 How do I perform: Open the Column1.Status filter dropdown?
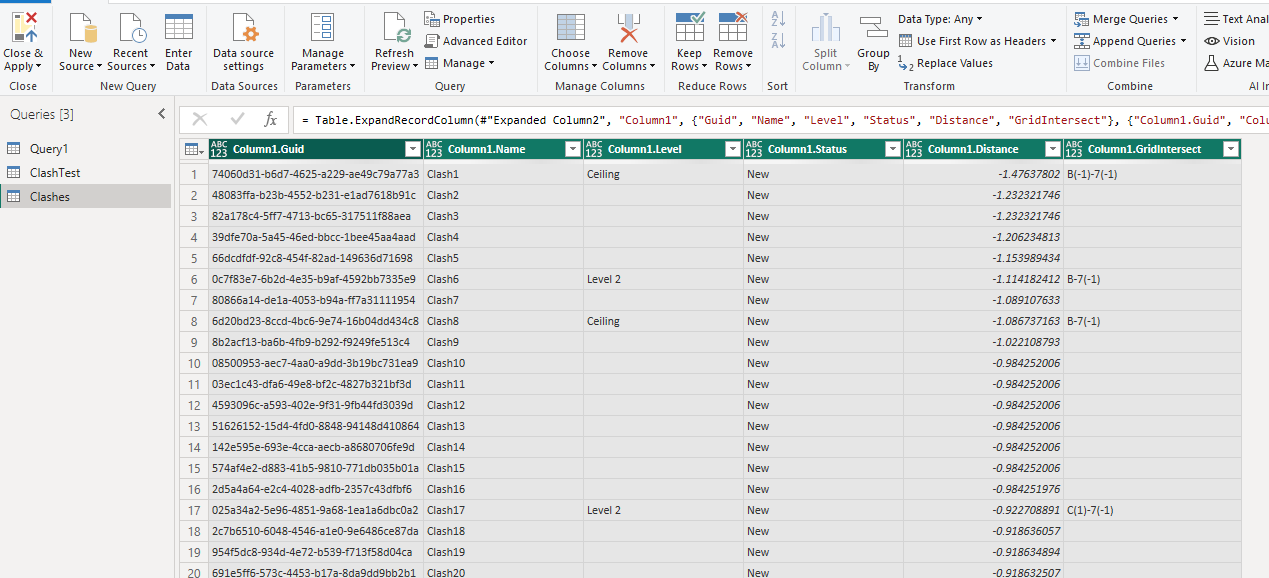[892, 150]
